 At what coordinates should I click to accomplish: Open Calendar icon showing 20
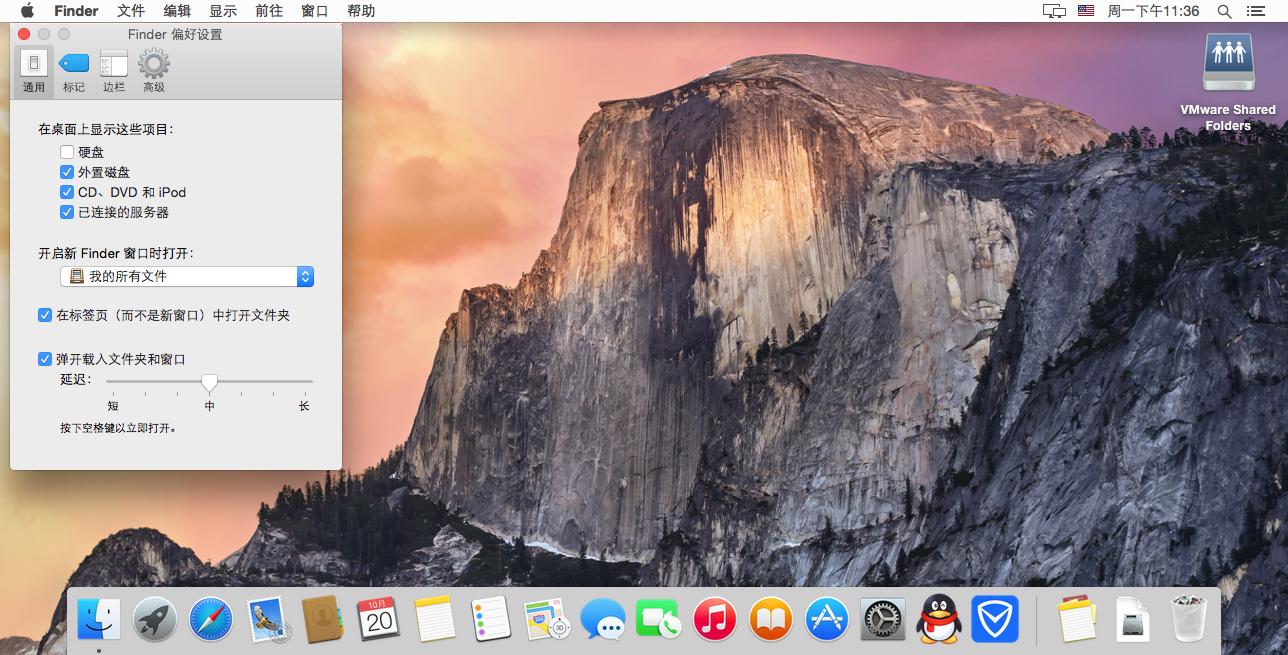(x=379, y=620)
